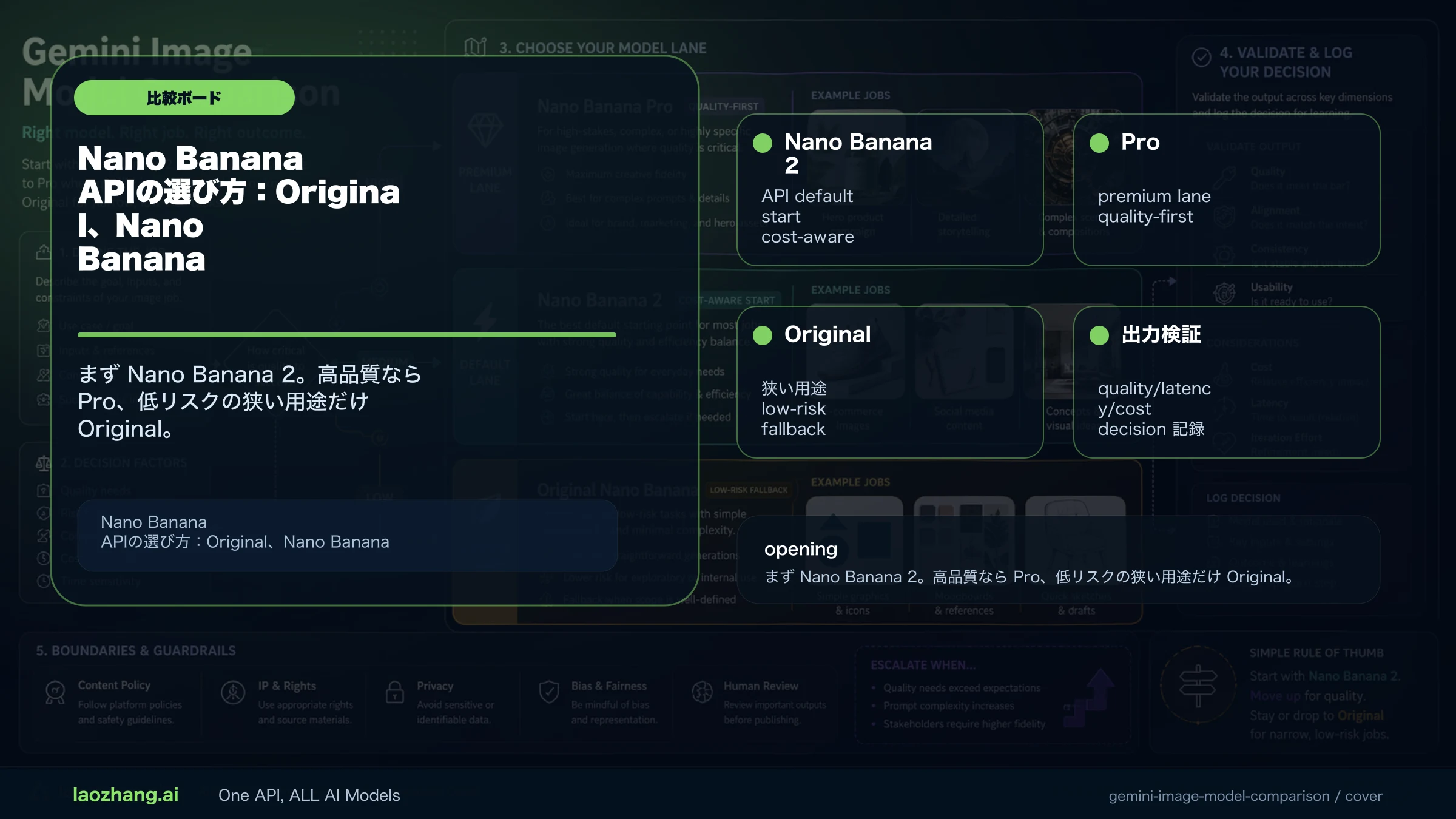Click the green dot beside Pro

(x=1099, y=143)
